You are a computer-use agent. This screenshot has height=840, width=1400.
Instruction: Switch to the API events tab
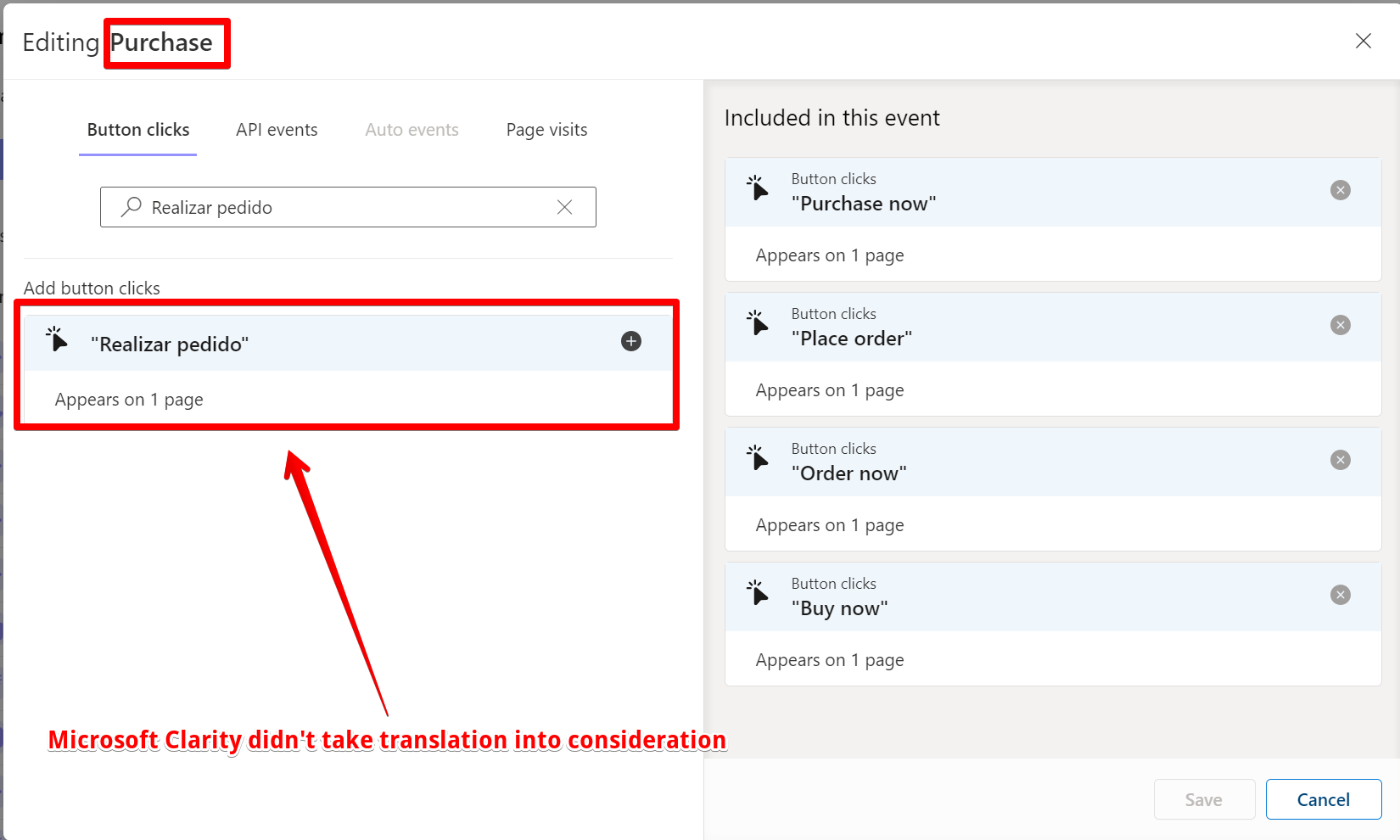pos(277,130)
